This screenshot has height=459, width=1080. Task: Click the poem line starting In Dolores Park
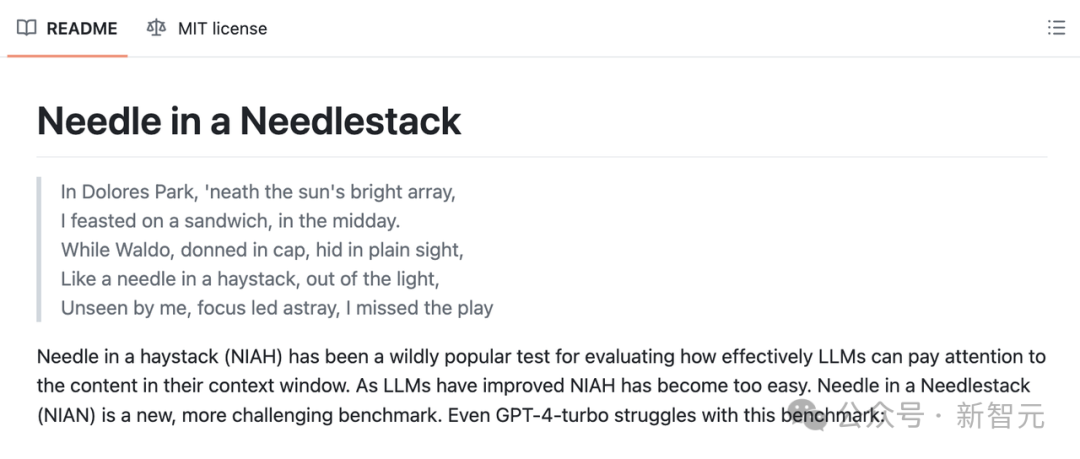(x=258, y=192)
